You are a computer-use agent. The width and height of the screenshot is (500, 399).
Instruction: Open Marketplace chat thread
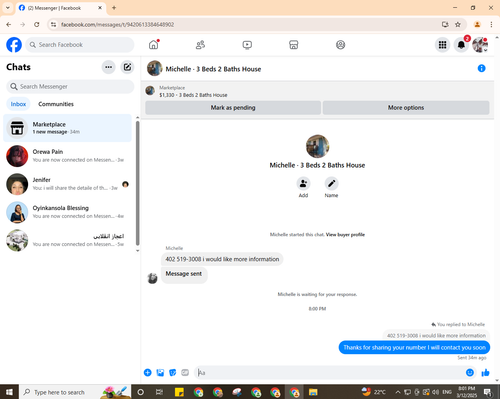68,128
